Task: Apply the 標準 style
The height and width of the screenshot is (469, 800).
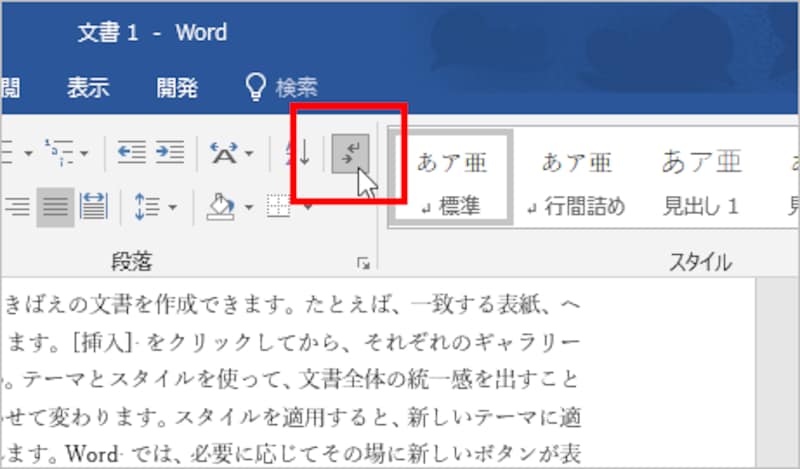Action: [451, 178]
